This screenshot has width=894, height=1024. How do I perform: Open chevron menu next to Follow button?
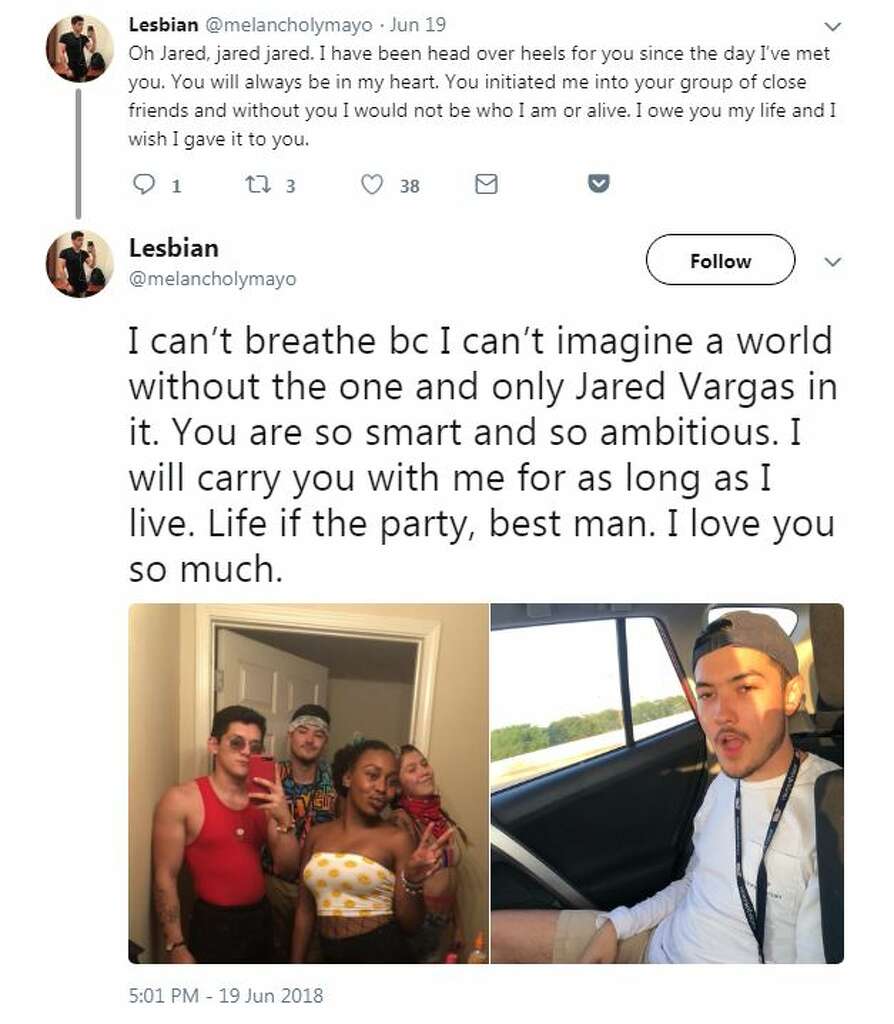coord(832,262)
